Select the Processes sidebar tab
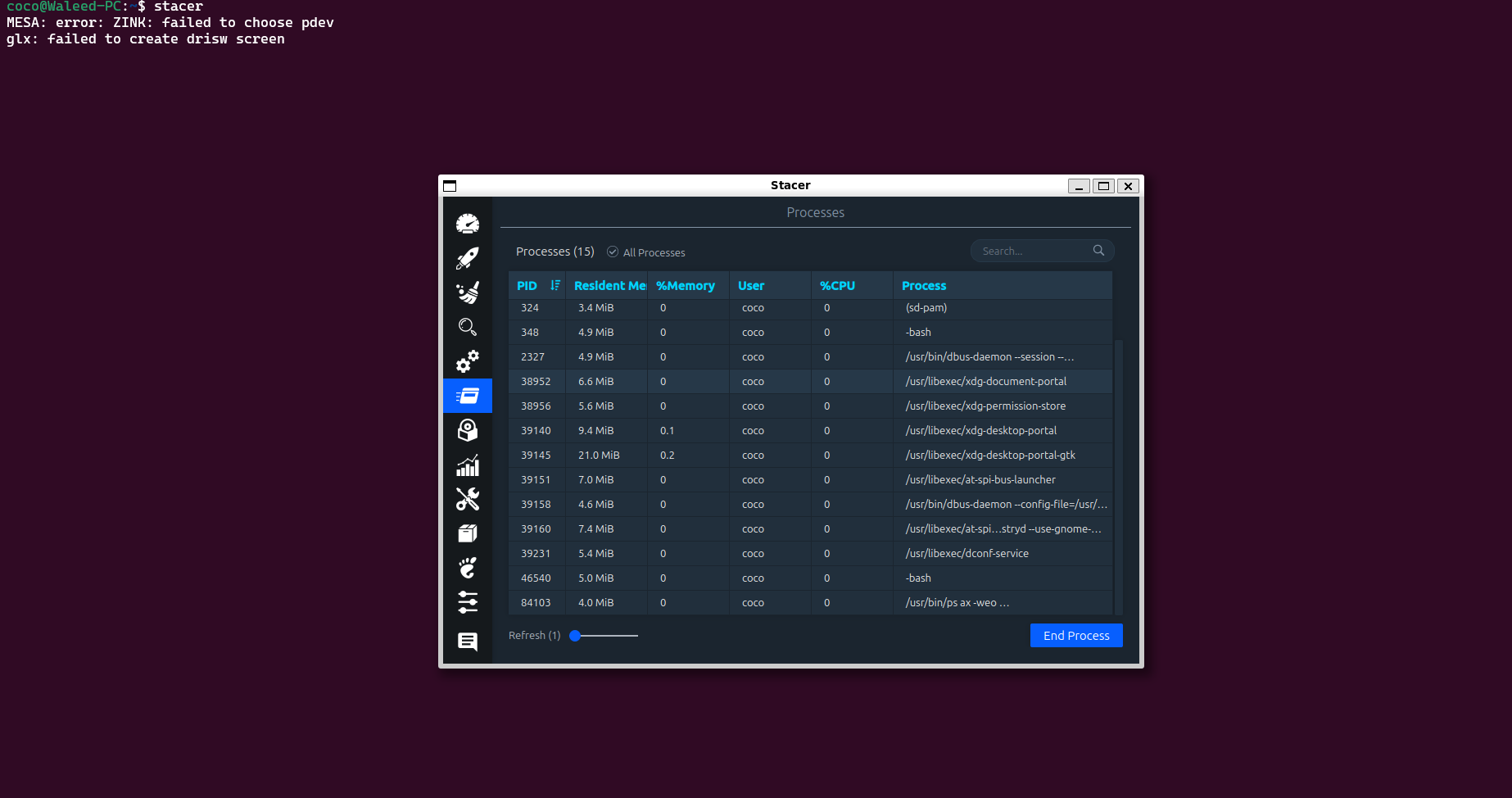This screenshot has width=1512, height=798. 468,396
